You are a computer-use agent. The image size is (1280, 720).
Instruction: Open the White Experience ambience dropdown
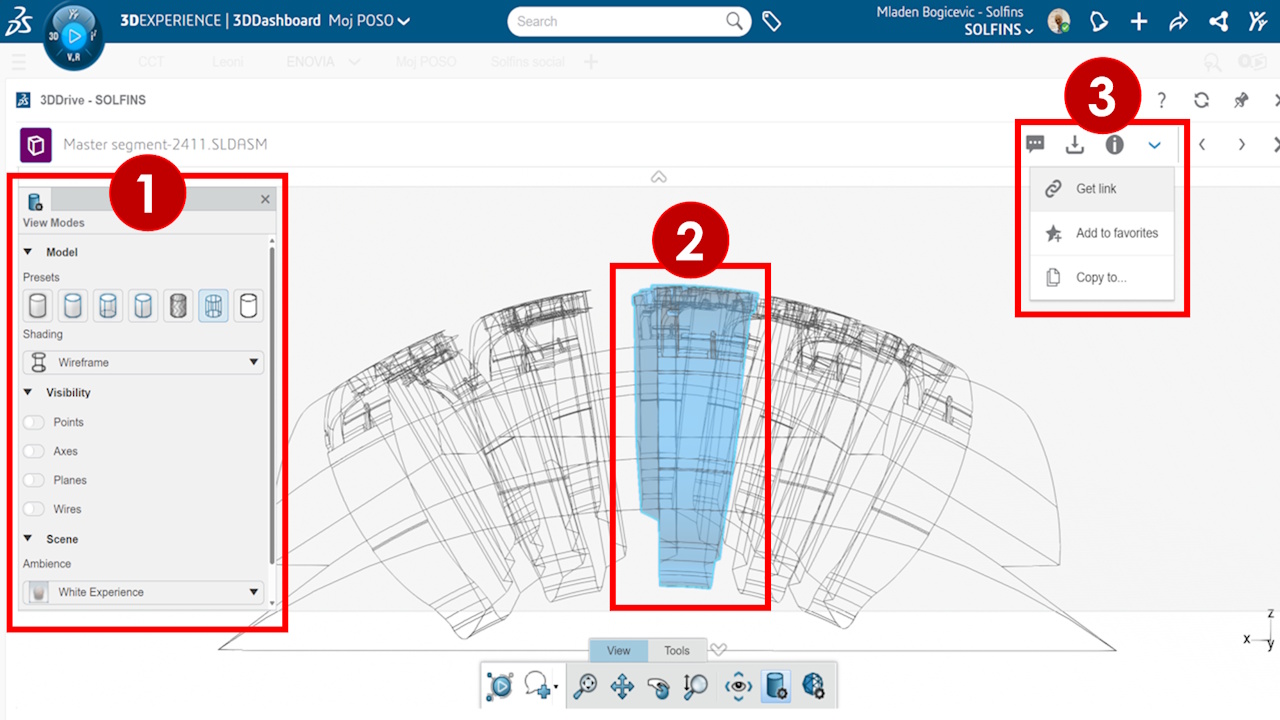click(x=143, y=593)
